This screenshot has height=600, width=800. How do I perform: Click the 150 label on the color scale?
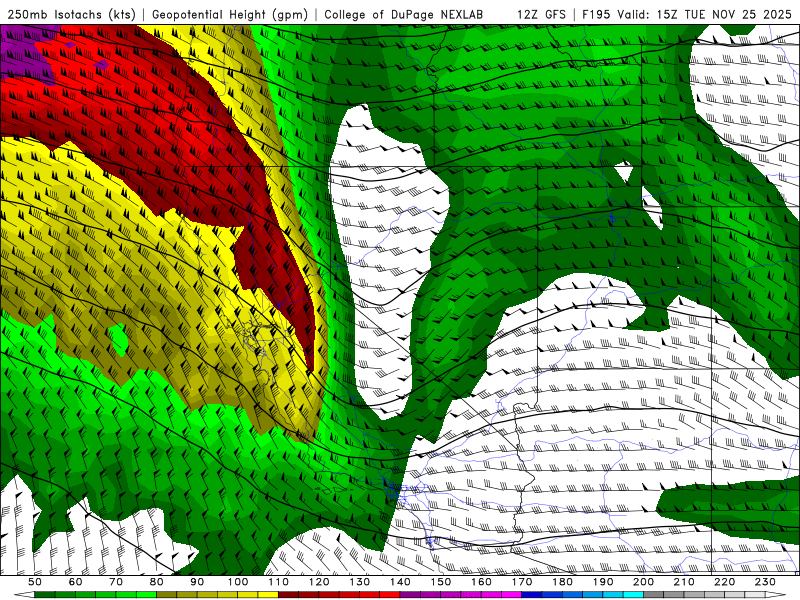tap(440, 582)
